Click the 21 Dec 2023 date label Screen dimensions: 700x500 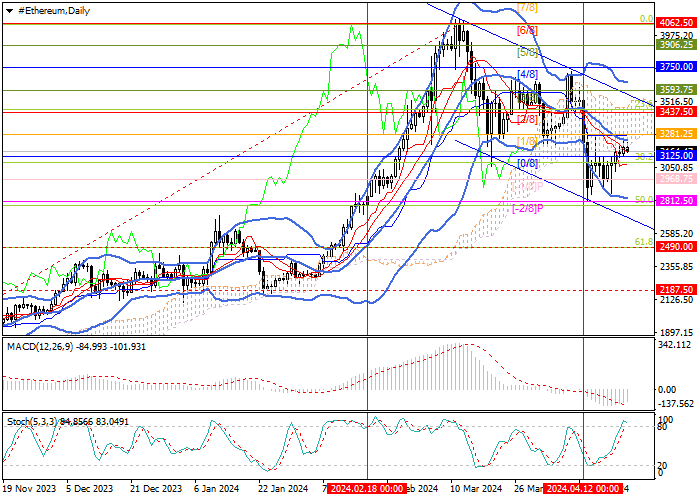coord(156,489)
